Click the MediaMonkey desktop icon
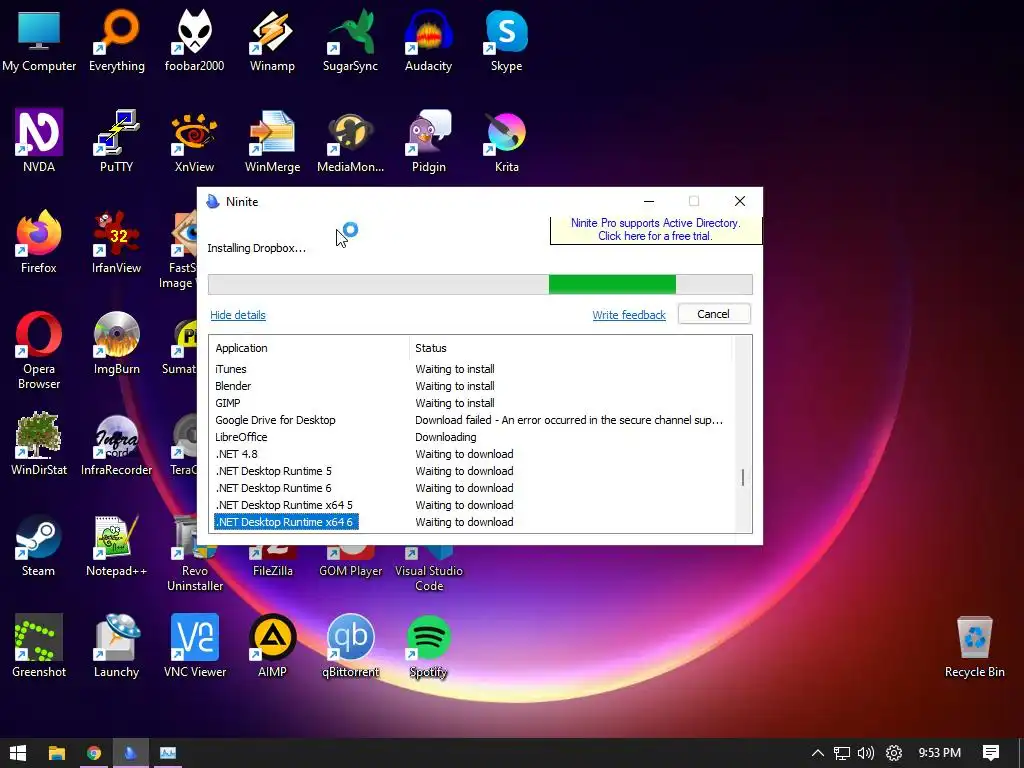 point(350,141)
